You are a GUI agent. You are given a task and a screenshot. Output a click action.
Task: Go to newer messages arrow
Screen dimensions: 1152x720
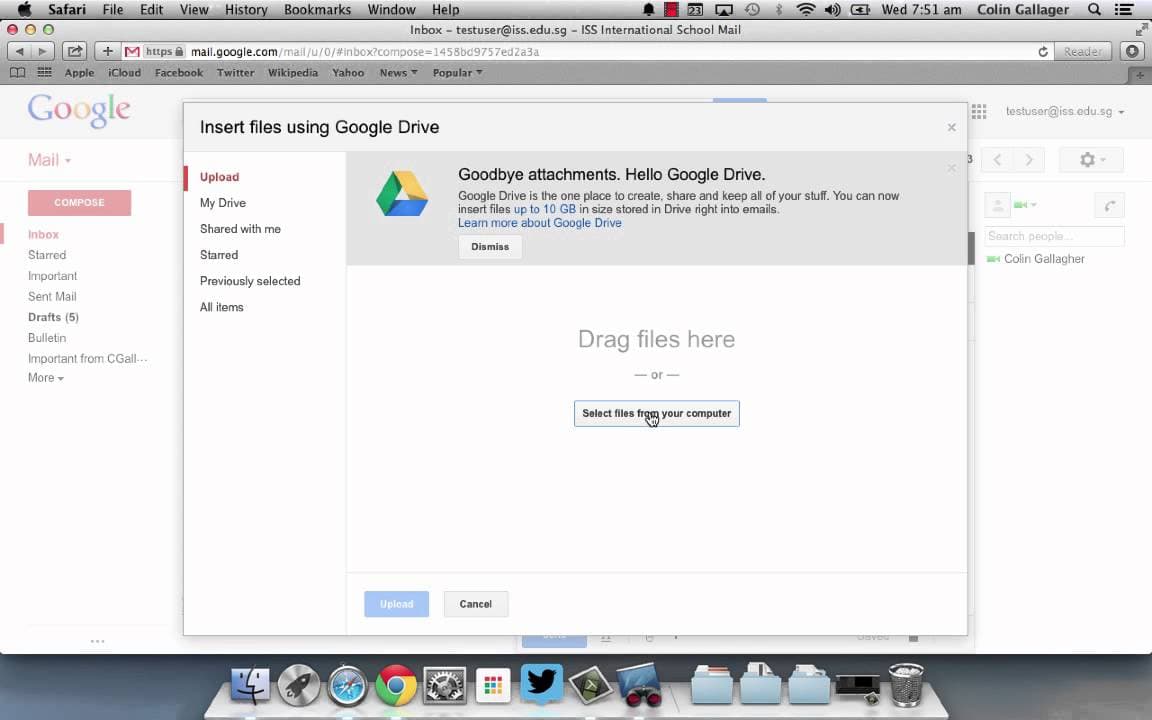point(997,159)
